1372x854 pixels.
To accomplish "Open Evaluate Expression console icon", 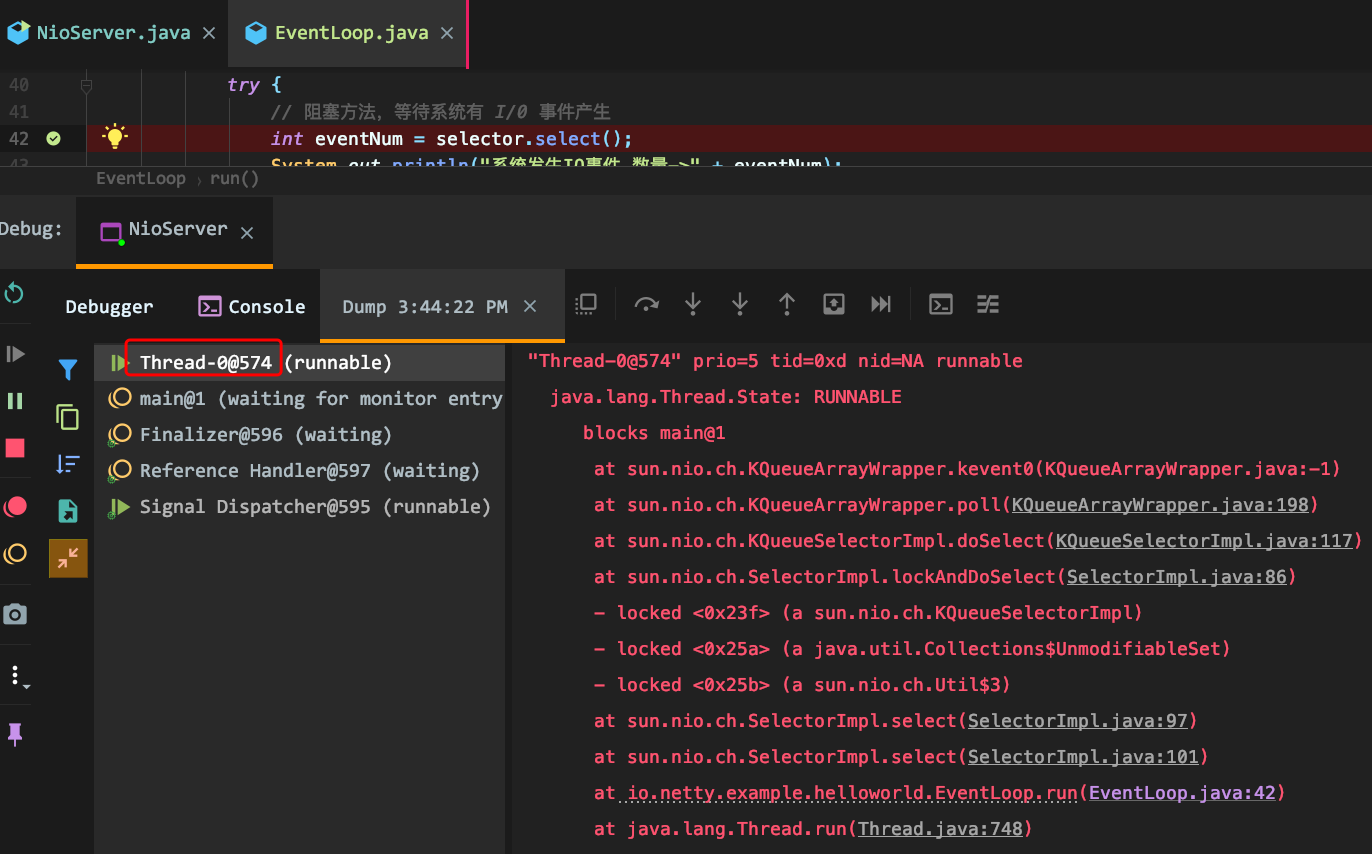I will 940,304.
